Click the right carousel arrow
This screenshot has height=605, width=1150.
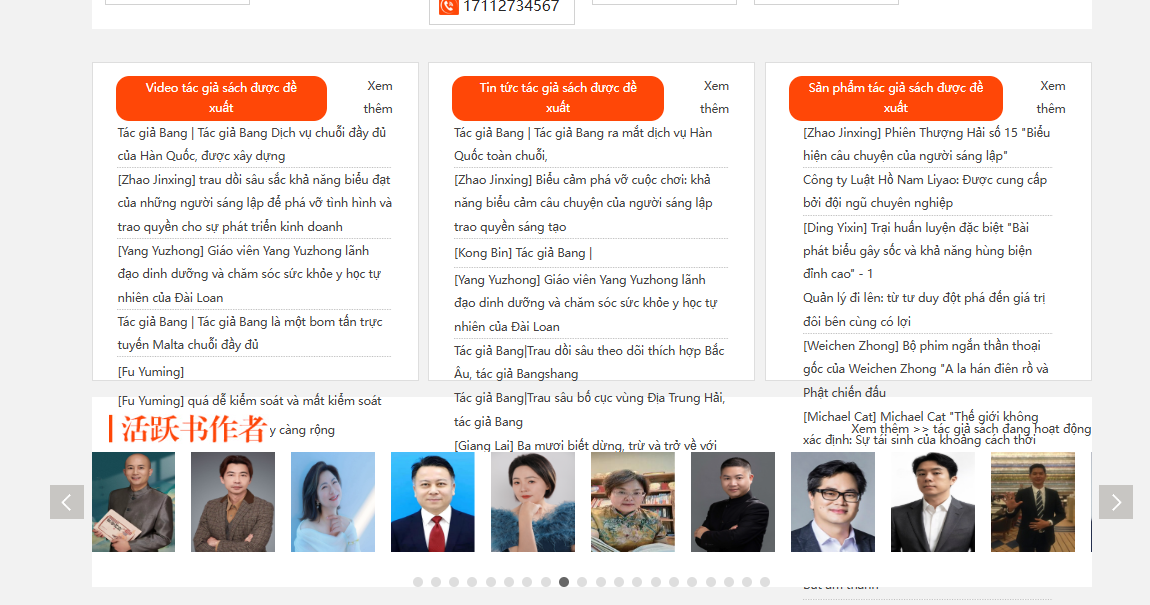1115,502
